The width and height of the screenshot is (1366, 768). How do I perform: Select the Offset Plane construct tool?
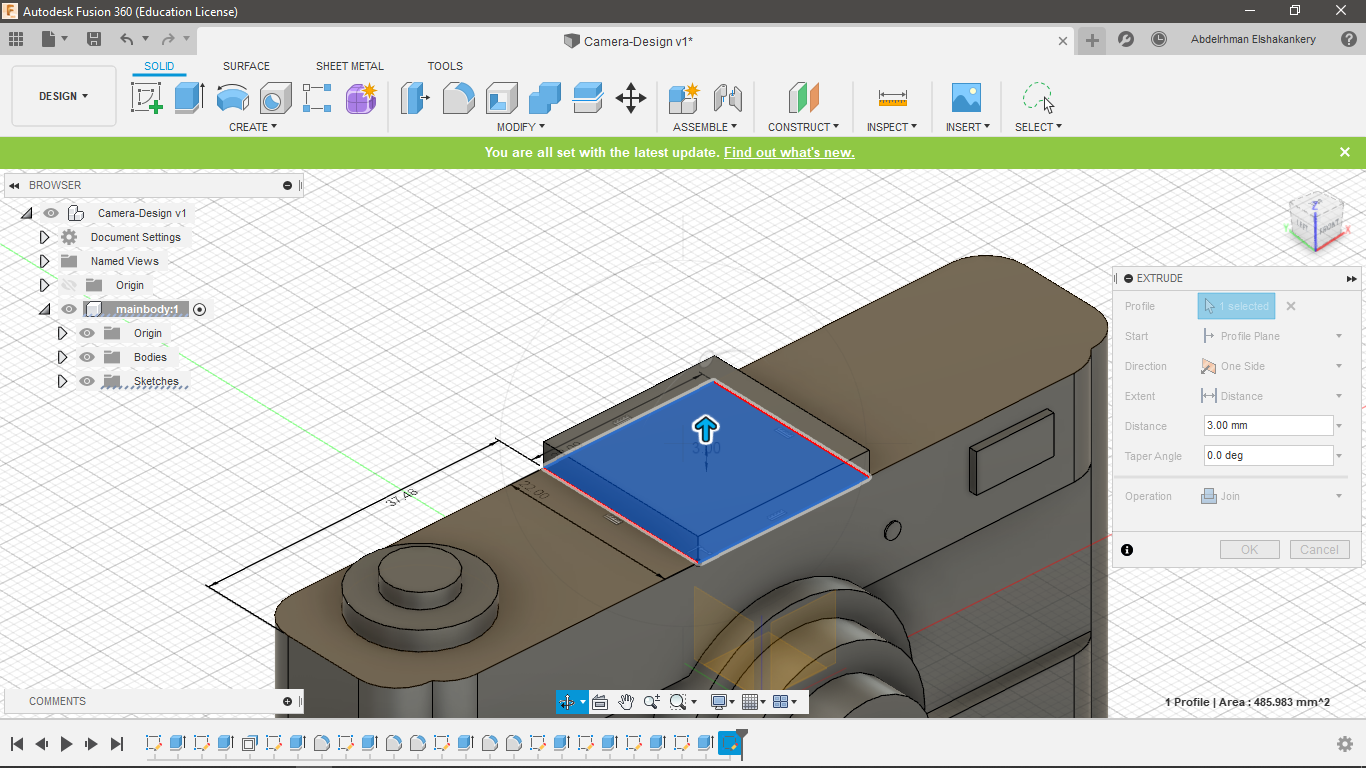pyautogui.click(x=804, y=98)
